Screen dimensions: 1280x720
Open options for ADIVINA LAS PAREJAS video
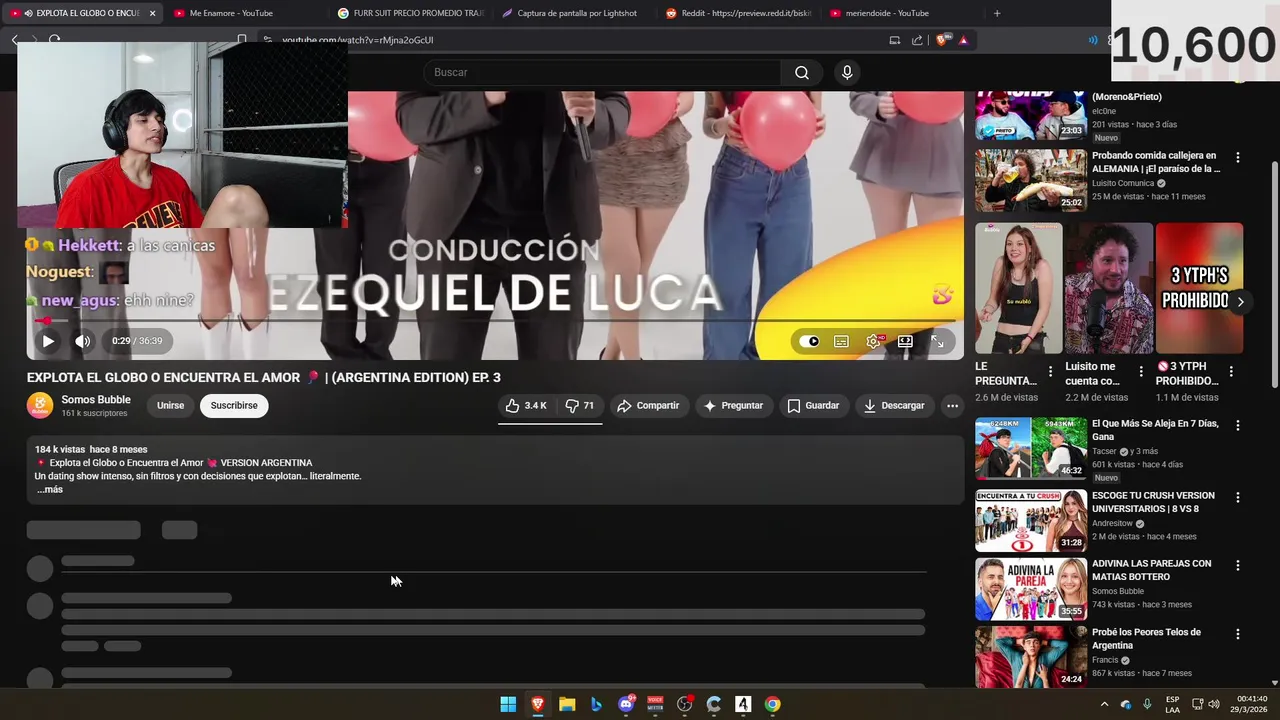tap(1238, 565)
